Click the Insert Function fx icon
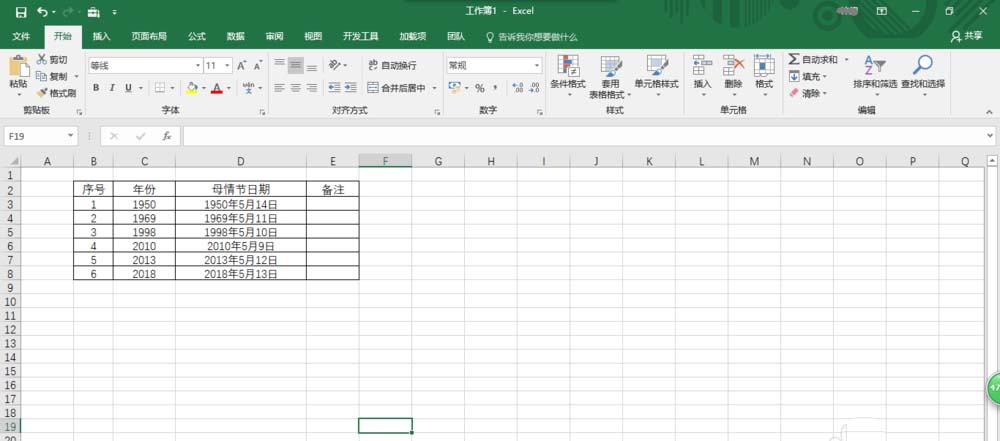Viewport: 1000px width, 441px height. point(167,136)
